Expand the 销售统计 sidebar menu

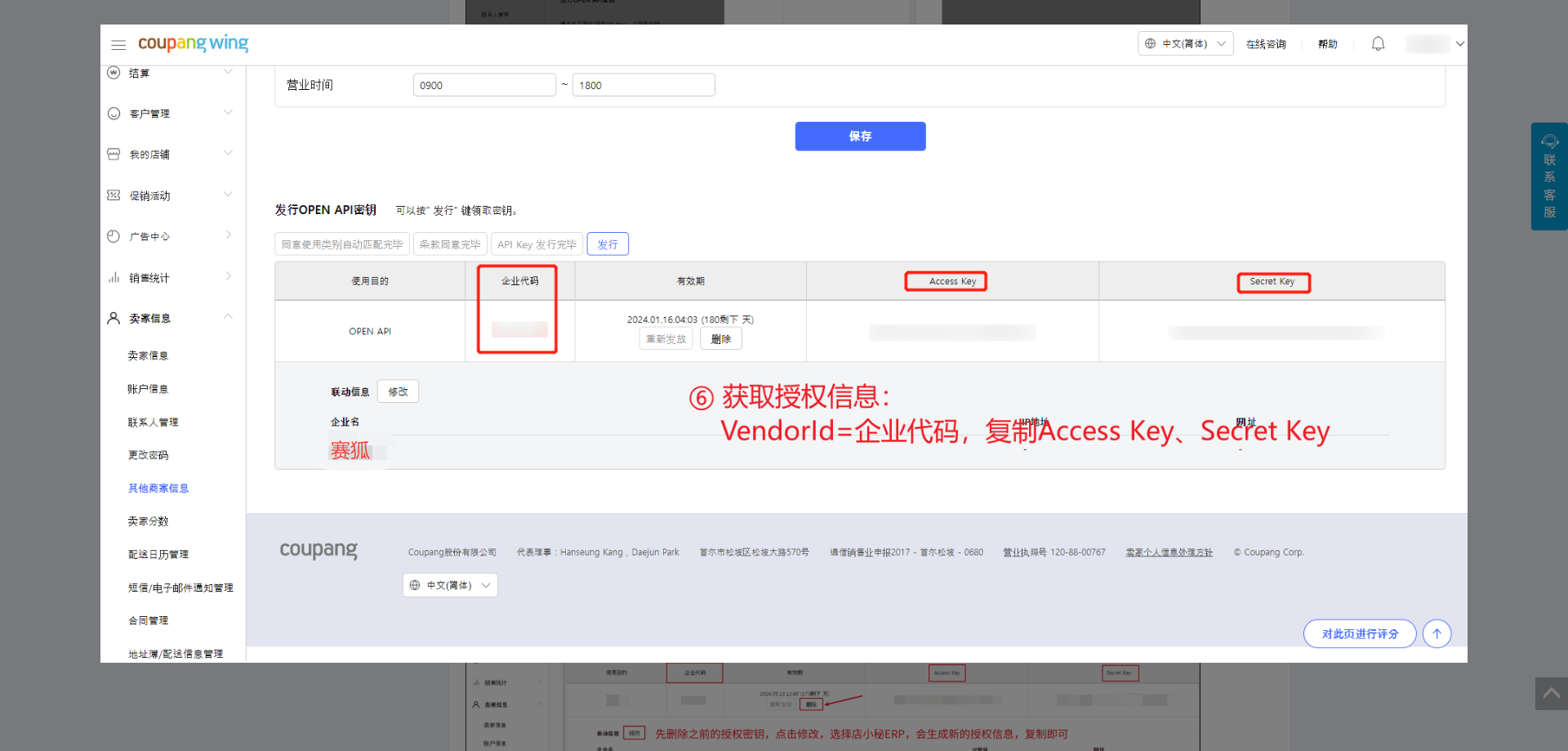(229, 276)
